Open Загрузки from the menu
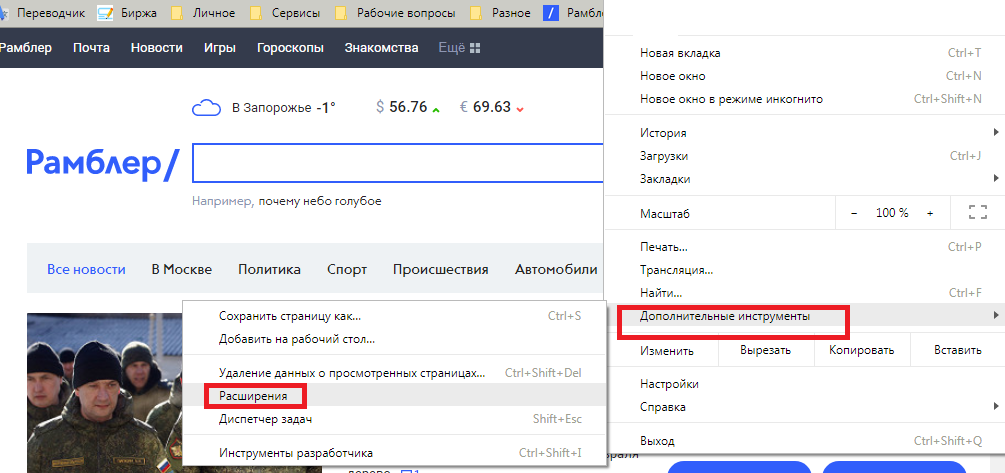 click(x=804, y=156)
